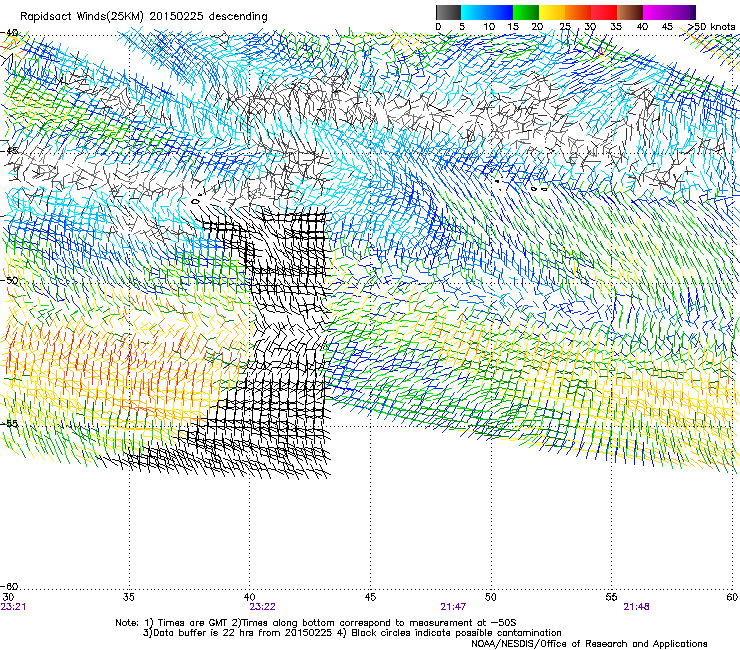Screen dimensions: 740x650
Task: Click the yellow 20-25 knots legend segment
Action: 552,12
